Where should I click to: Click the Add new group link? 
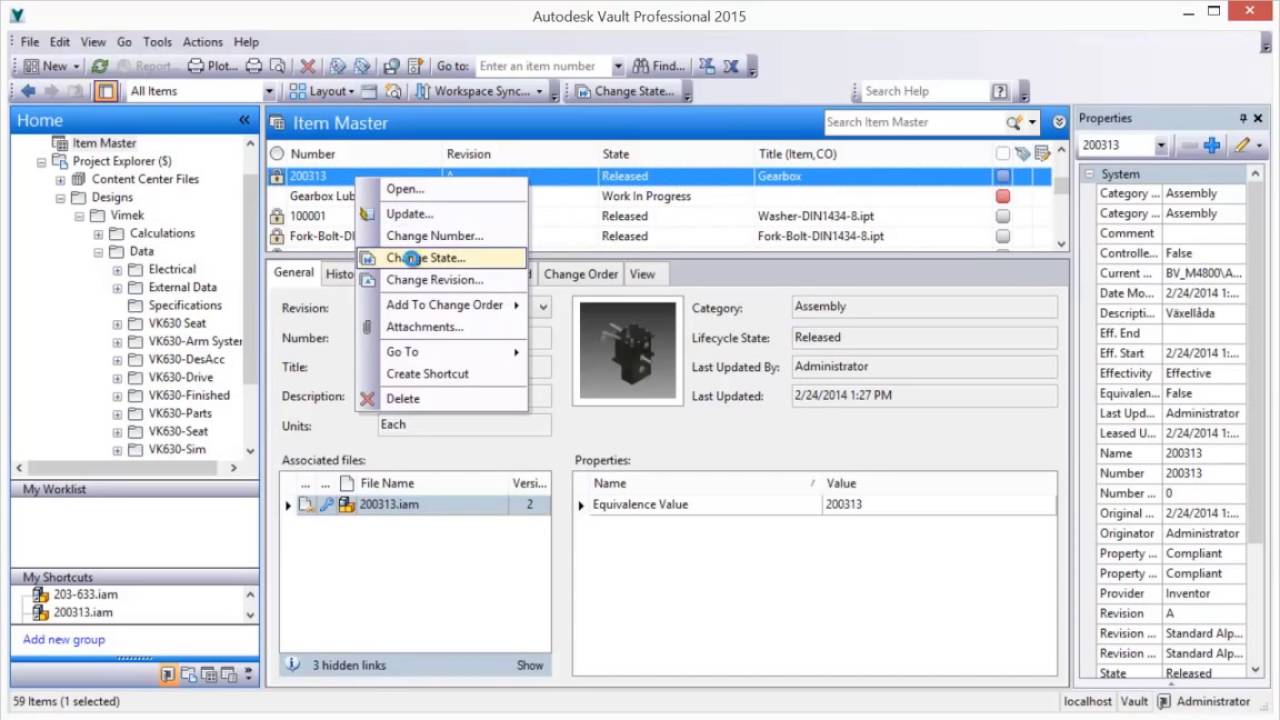click(x=64, y=639)
